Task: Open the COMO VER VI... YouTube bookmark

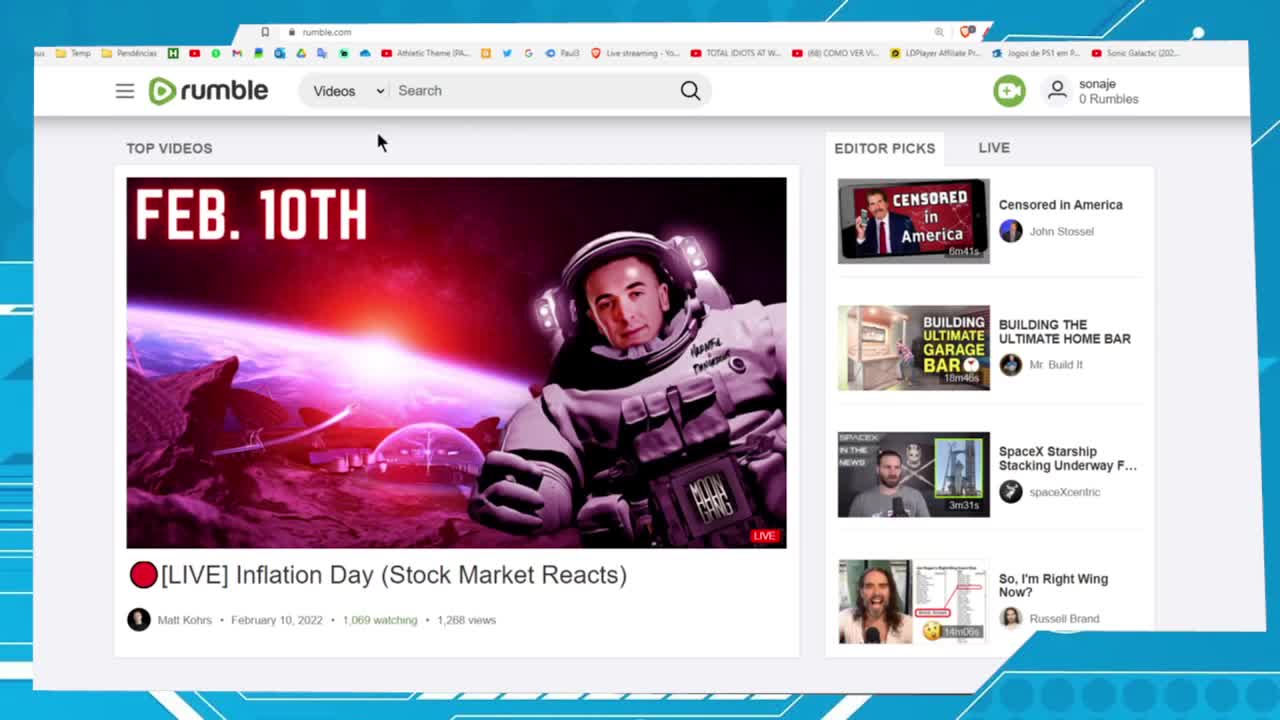Action: click(x=835, y=53)
